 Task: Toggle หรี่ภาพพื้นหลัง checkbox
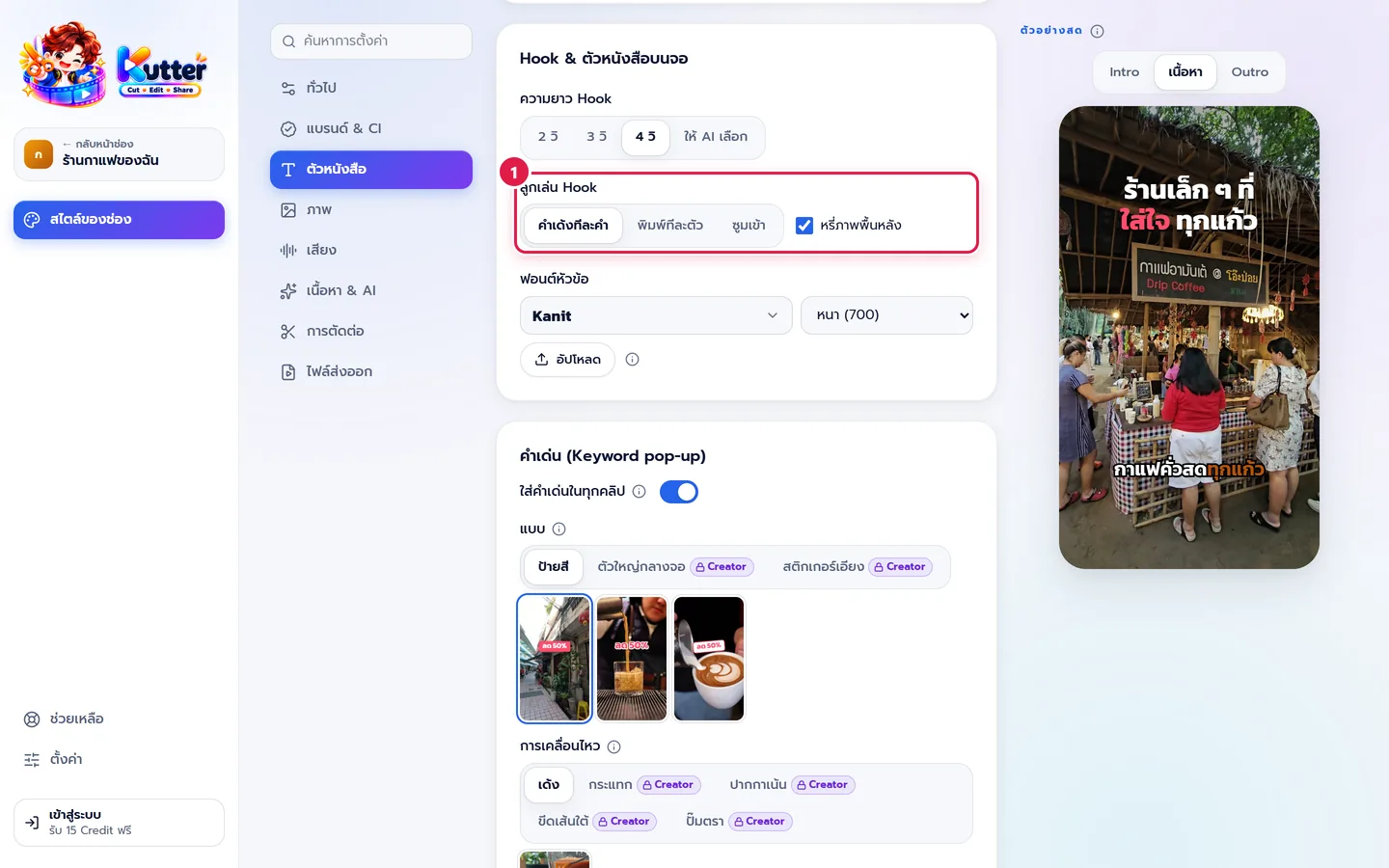tap(804, 226)
